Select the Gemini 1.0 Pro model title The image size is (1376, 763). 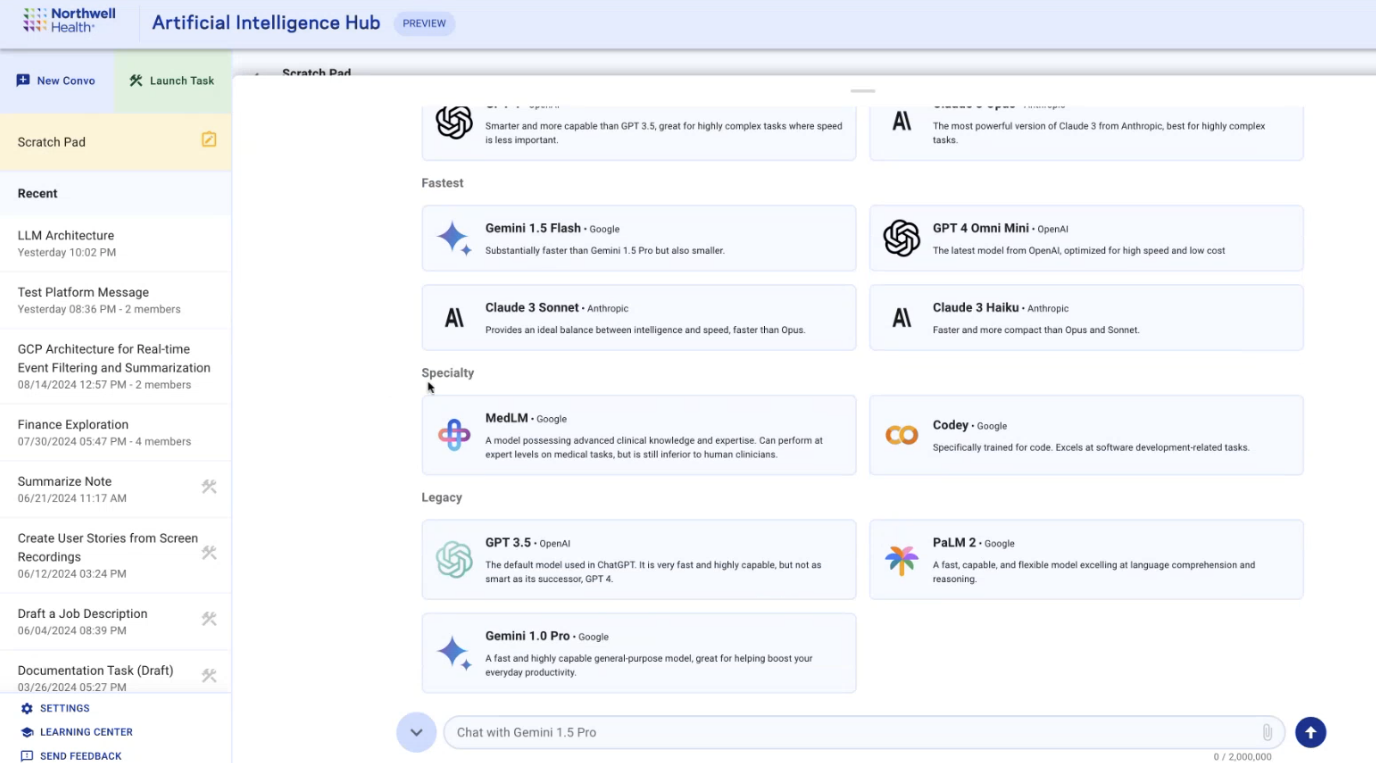pos(528,636)
